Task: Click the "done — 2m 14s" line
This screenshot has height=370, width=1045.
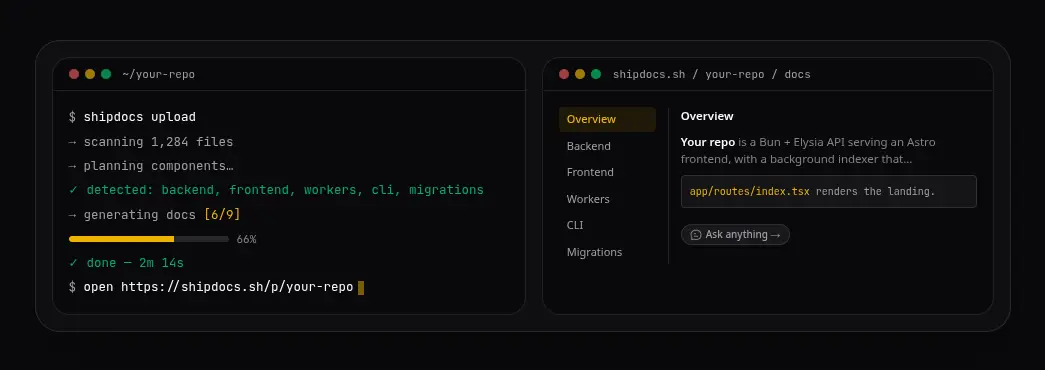Action: (x=126, y=263)
